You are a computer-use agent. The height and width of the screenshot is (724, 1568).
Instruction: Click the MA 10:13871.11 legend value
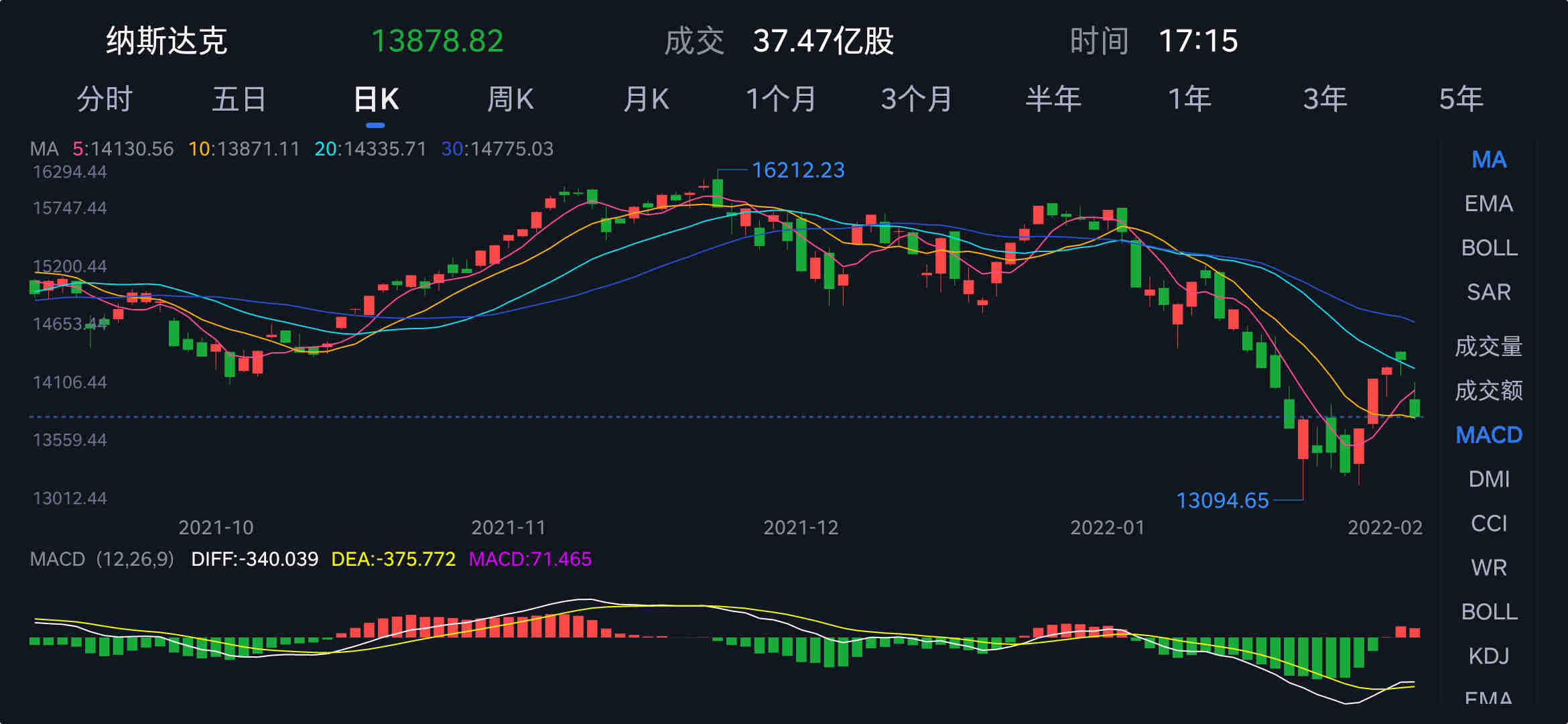244,149
